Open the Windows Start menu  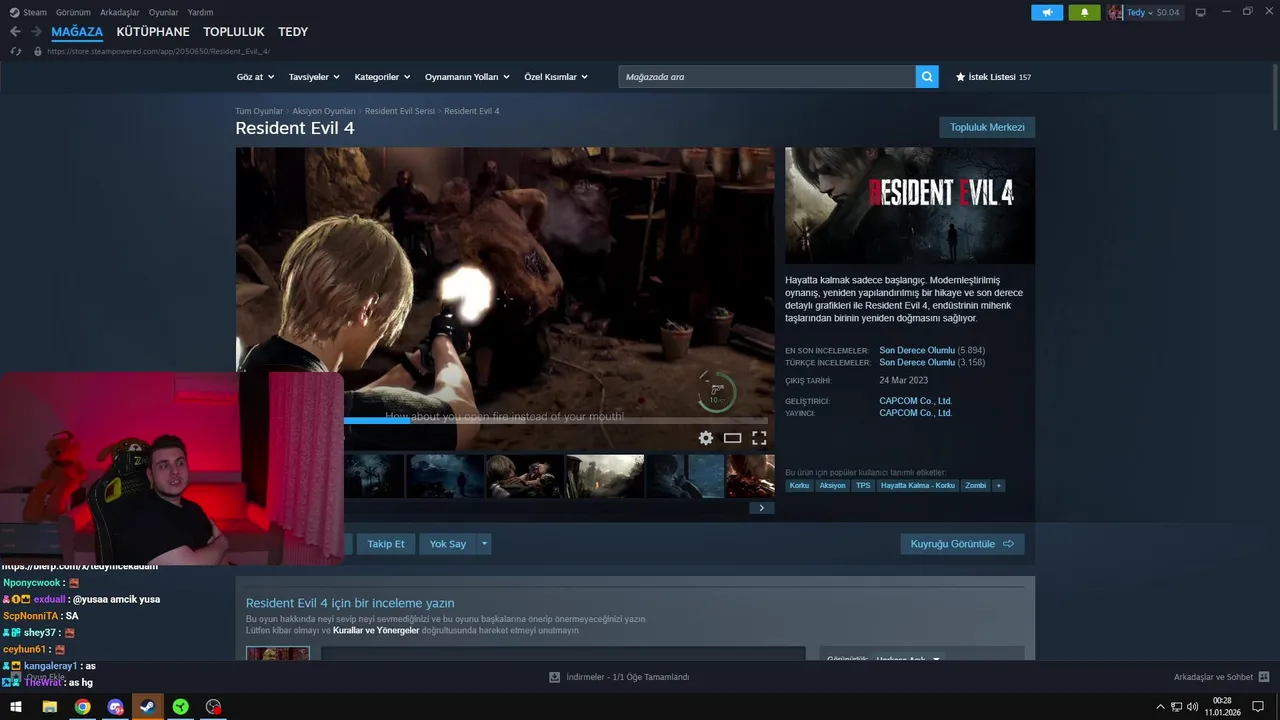click(16, 707)
